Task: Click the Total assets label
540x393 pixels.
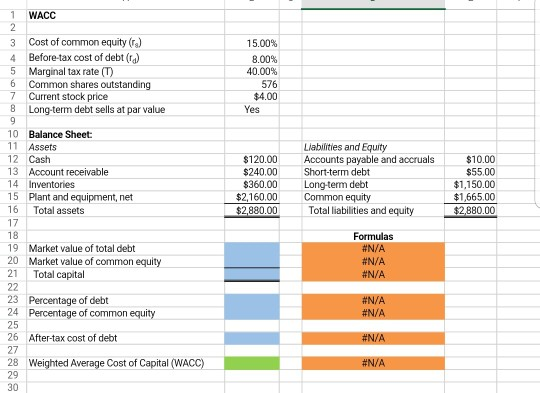Action: (59, 210)
